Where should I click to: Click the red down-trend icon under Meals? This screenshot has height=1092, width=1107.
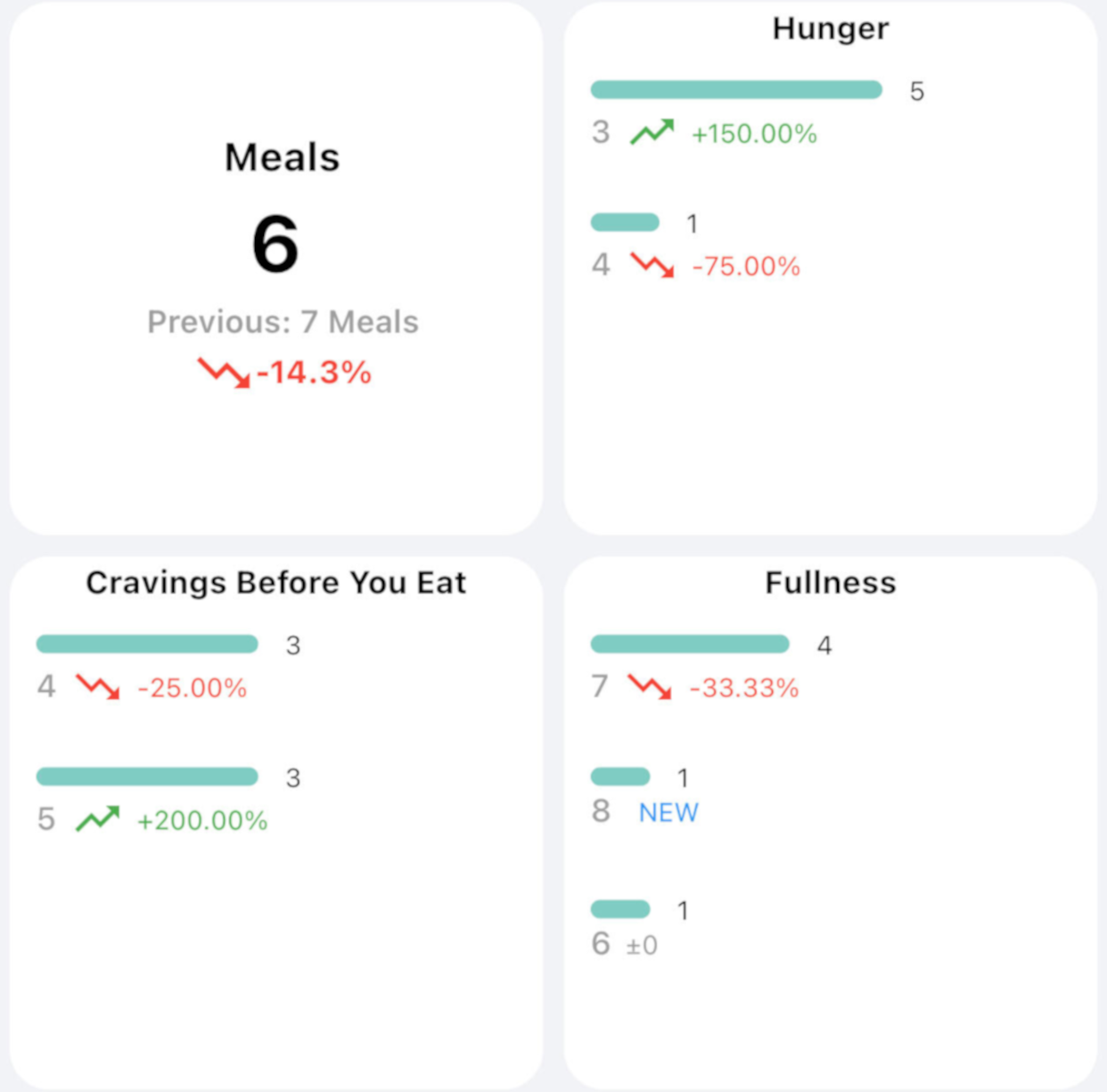click(224, 372)
